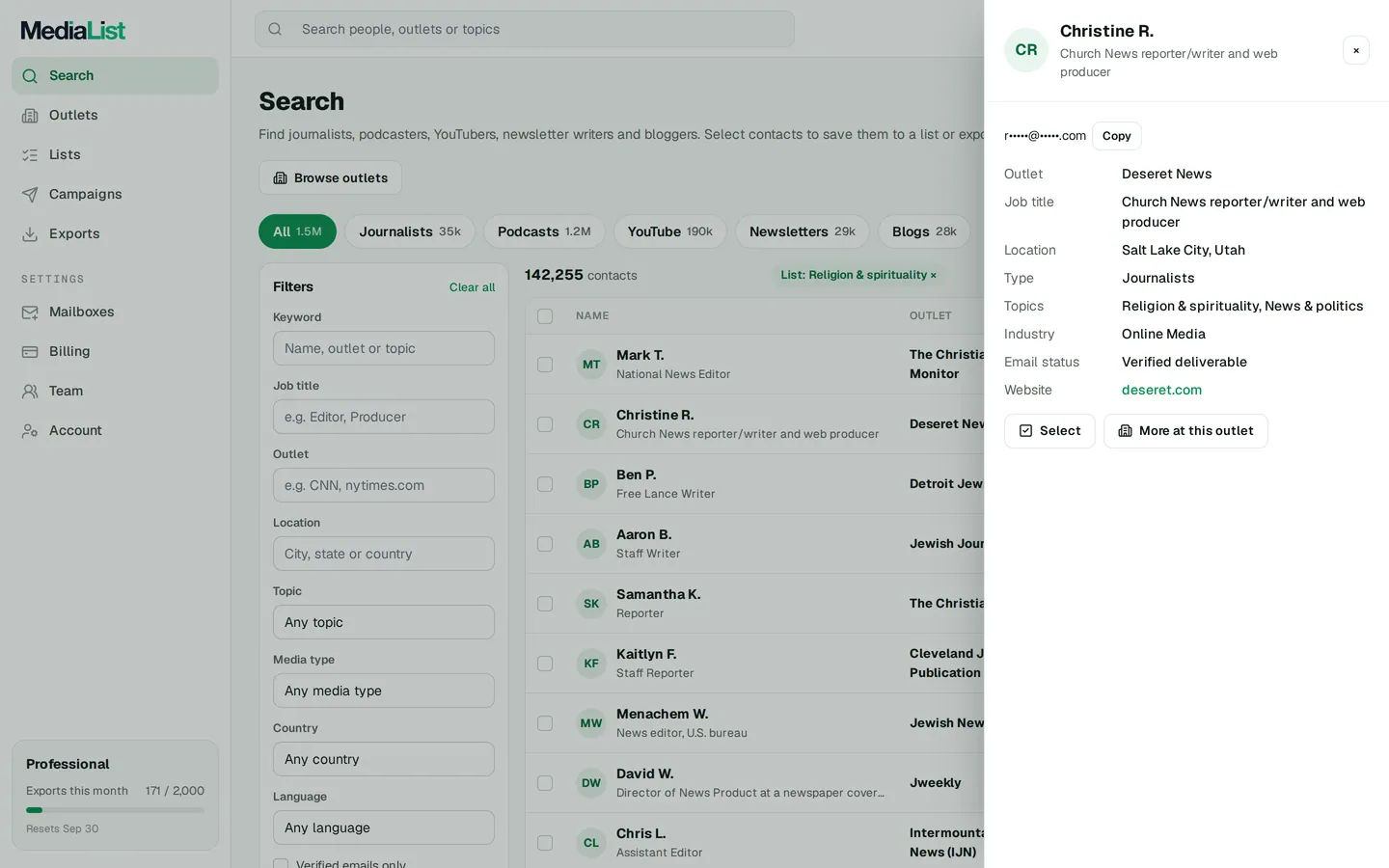The width and height of the screenshot is (1389, 868).
Task: Select Kaitlyn F.'s row checkbox
Action: pos(545,664)
